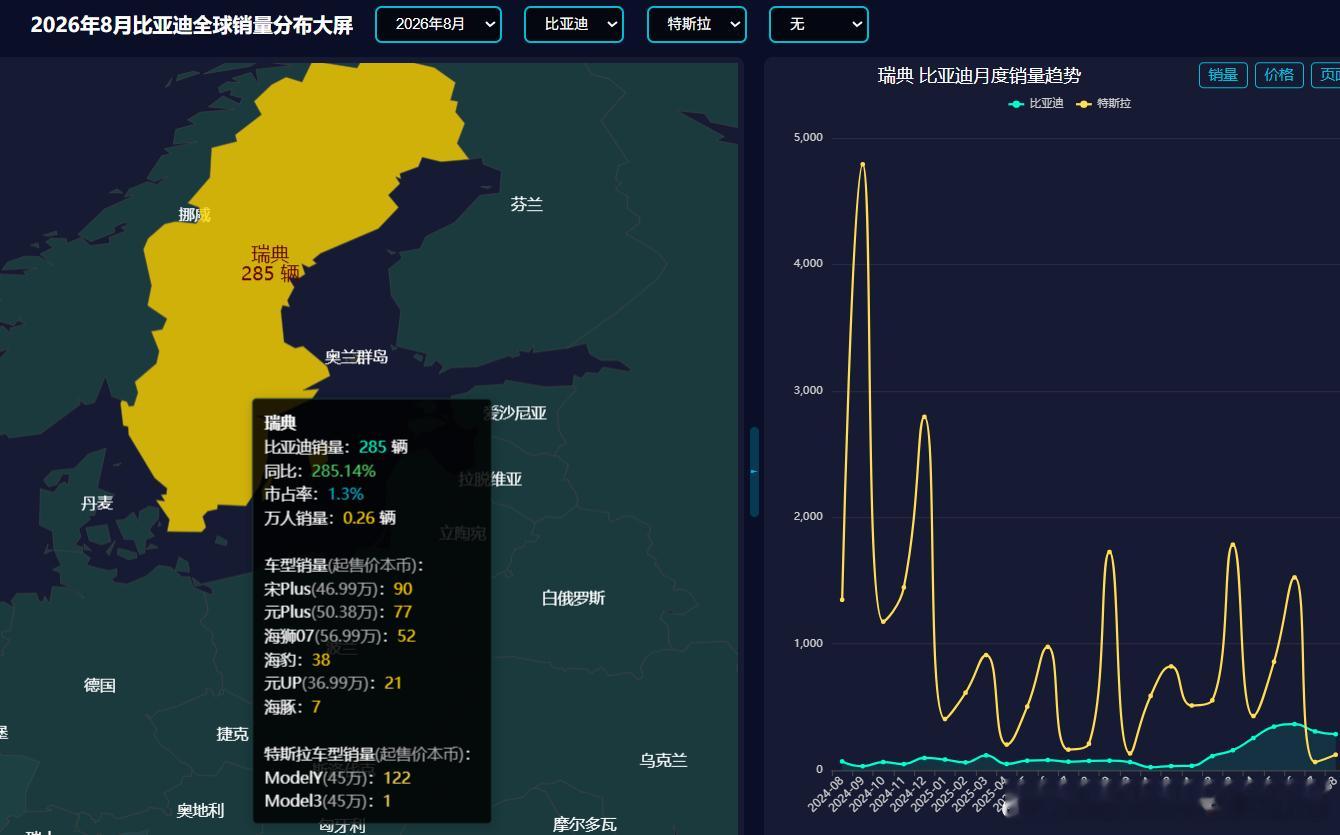Click 奥地利 on the map
This screenshot has width=1340, height=835.
[200, 810]
